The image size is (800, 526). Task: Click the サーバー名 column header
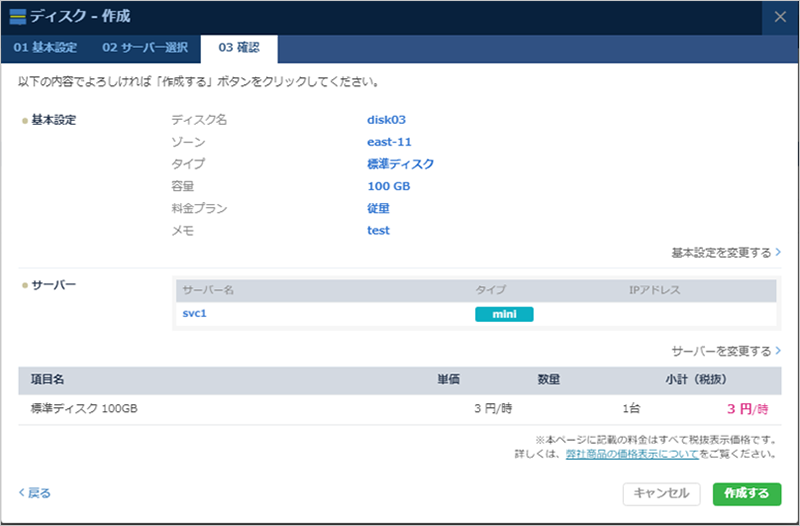point(207,290)
